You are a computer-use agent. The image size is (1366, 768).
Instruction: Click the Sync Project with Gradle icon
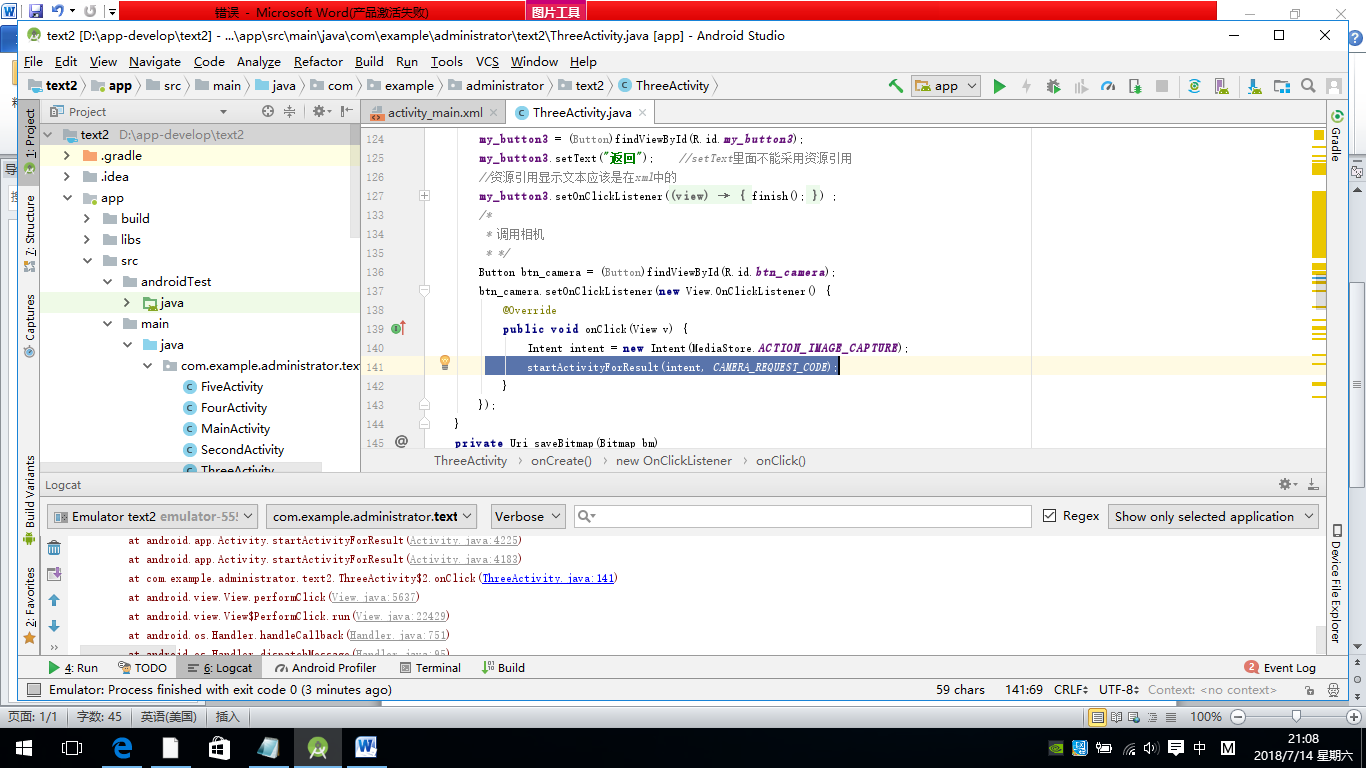pos(1194,86)
